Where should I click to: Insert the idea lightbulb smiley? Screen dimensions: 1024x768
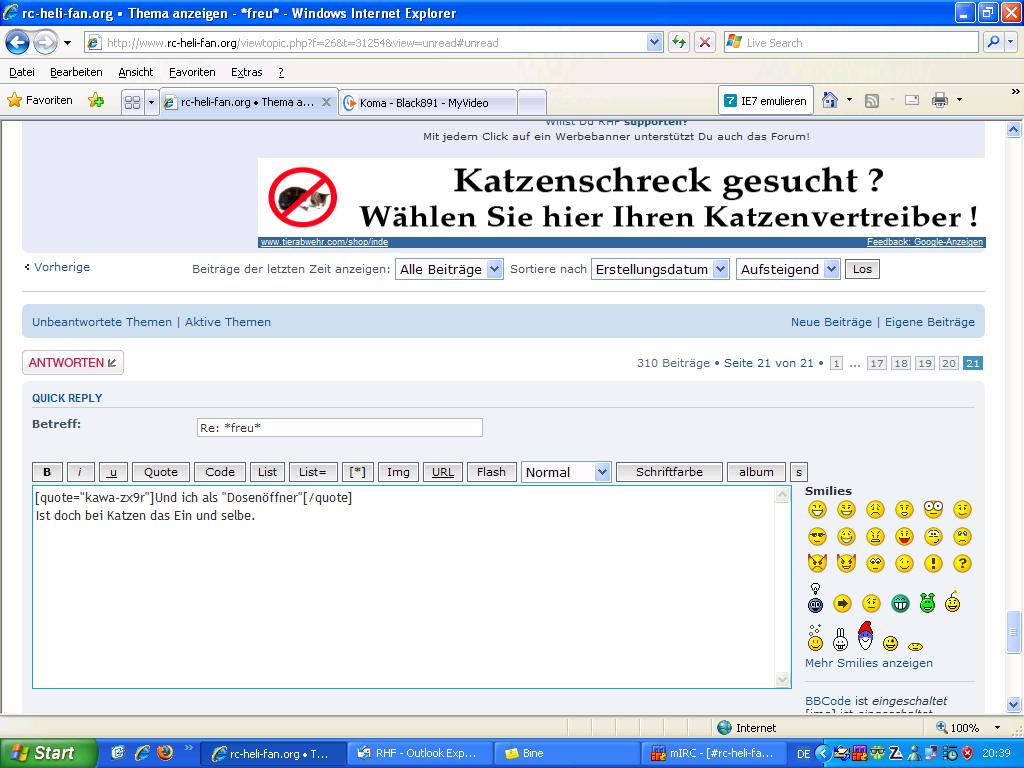click(x=815, y=598)
